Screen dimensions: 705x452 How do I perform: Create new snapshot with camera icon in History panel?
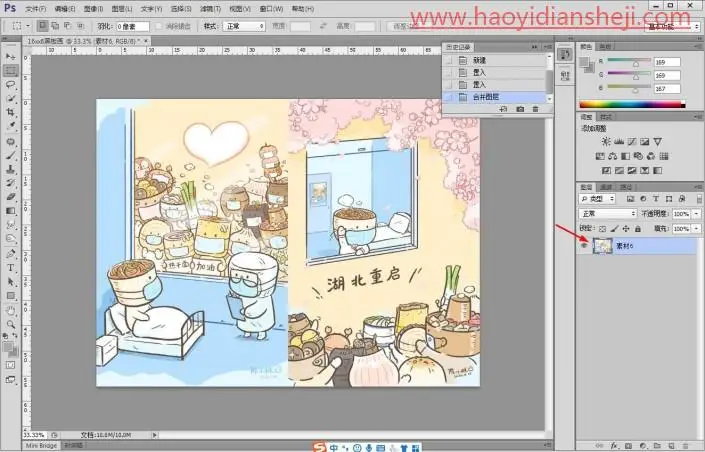point(520,109)
